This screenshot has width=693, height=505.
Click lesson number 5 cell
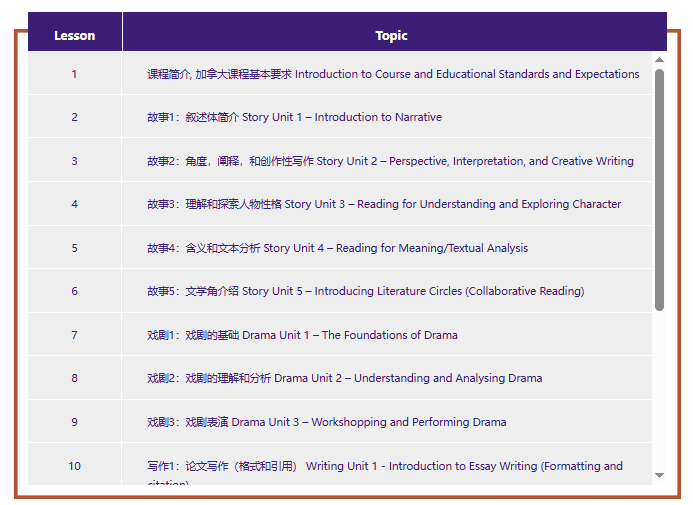click(x=74, y=248)
